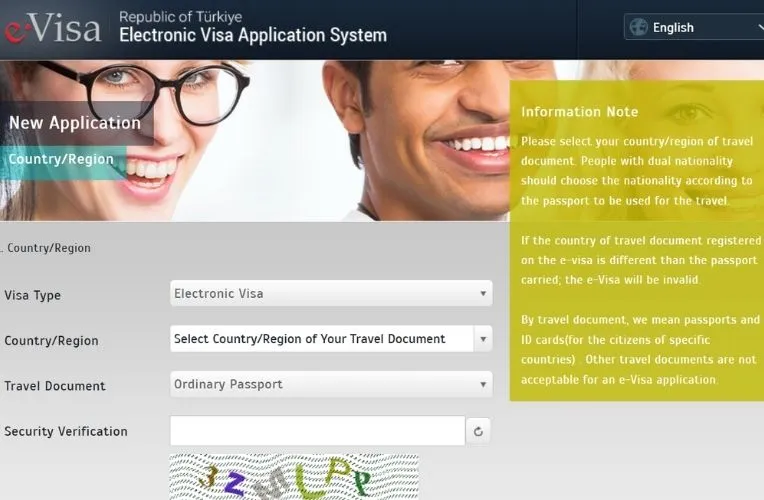Click the Electronic Visa Application System title
Viewport: 764px width, 500px height.
pos(252,36)
